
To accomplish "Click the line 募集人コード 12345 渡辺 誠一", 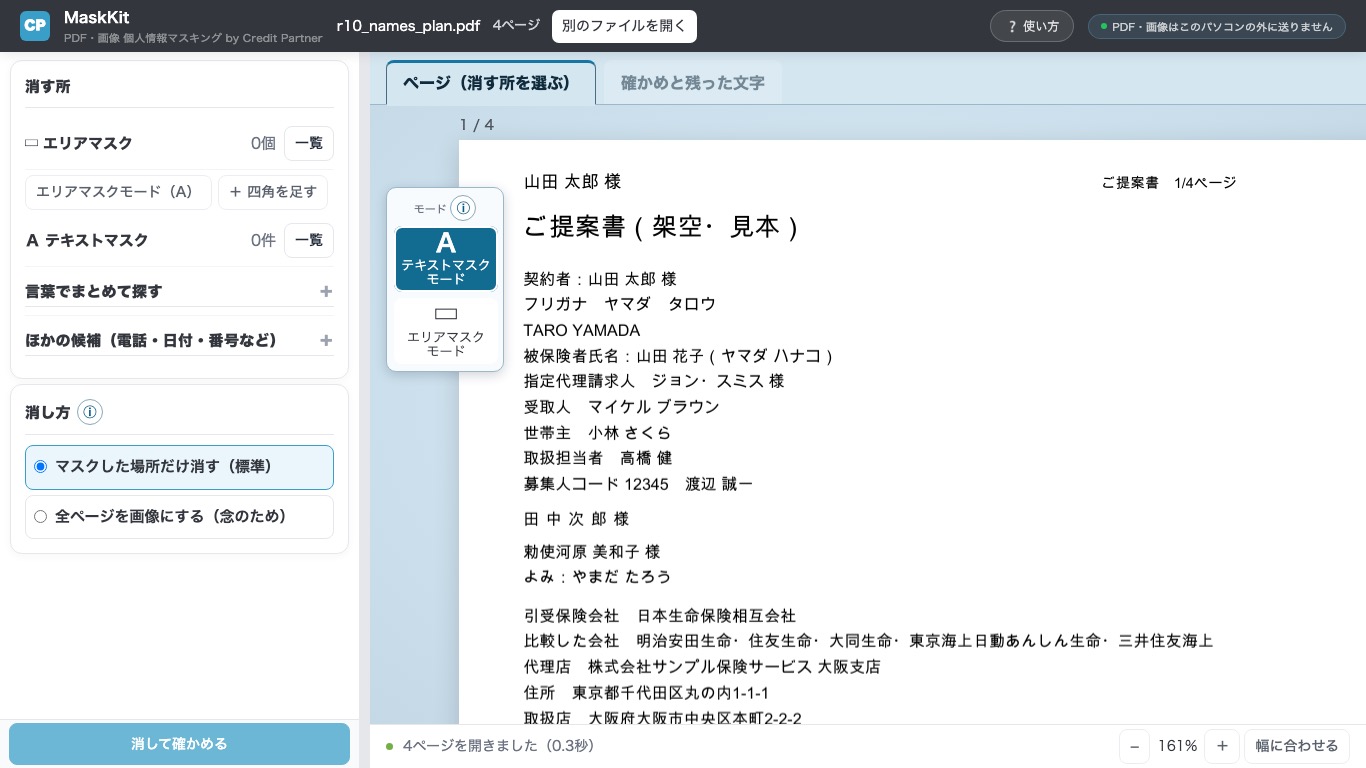I will pyautogui.click(x=638, y=484).
